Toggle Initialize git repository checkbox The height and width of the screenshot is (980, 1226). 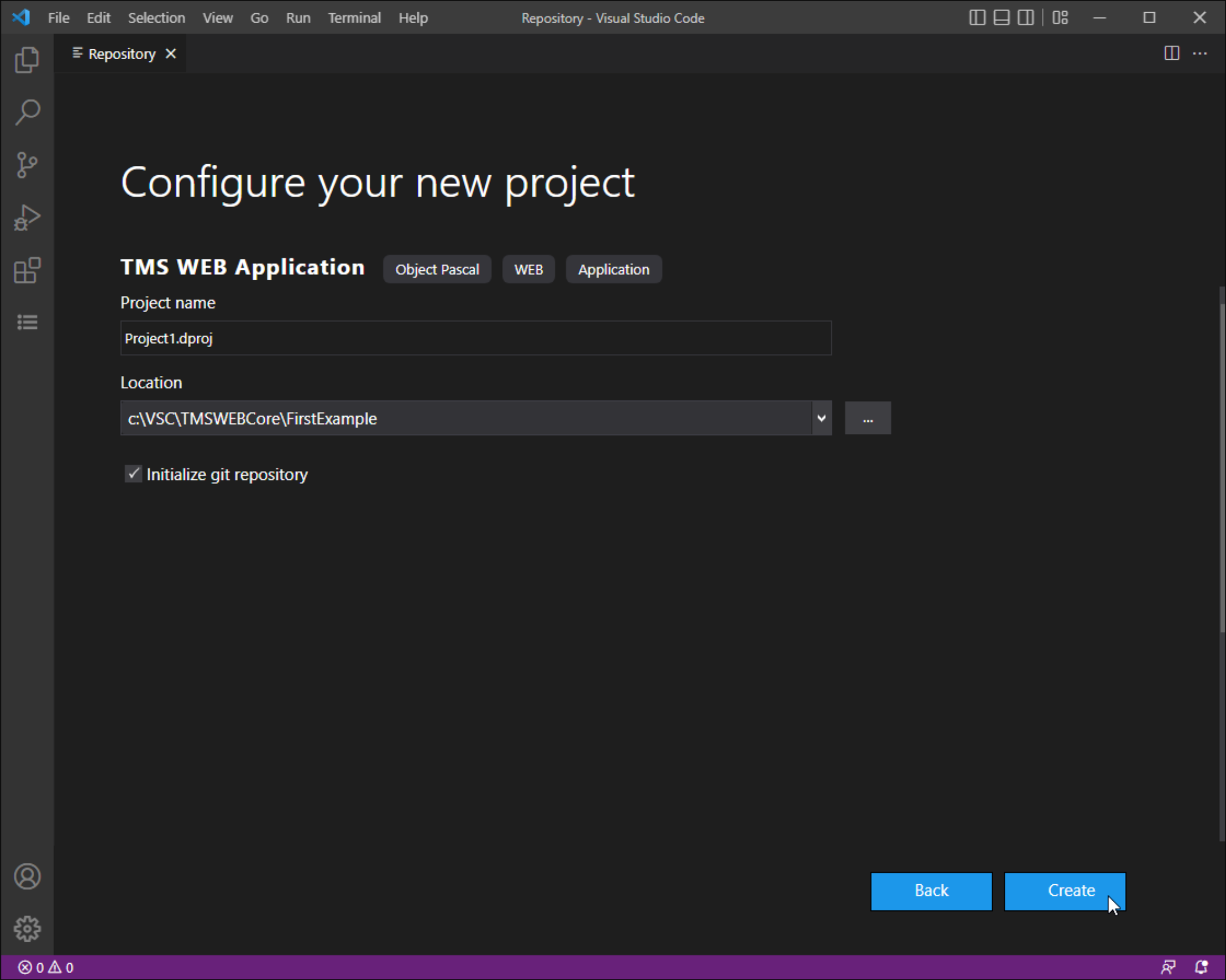pyautogui.click(x=134, y=473)
